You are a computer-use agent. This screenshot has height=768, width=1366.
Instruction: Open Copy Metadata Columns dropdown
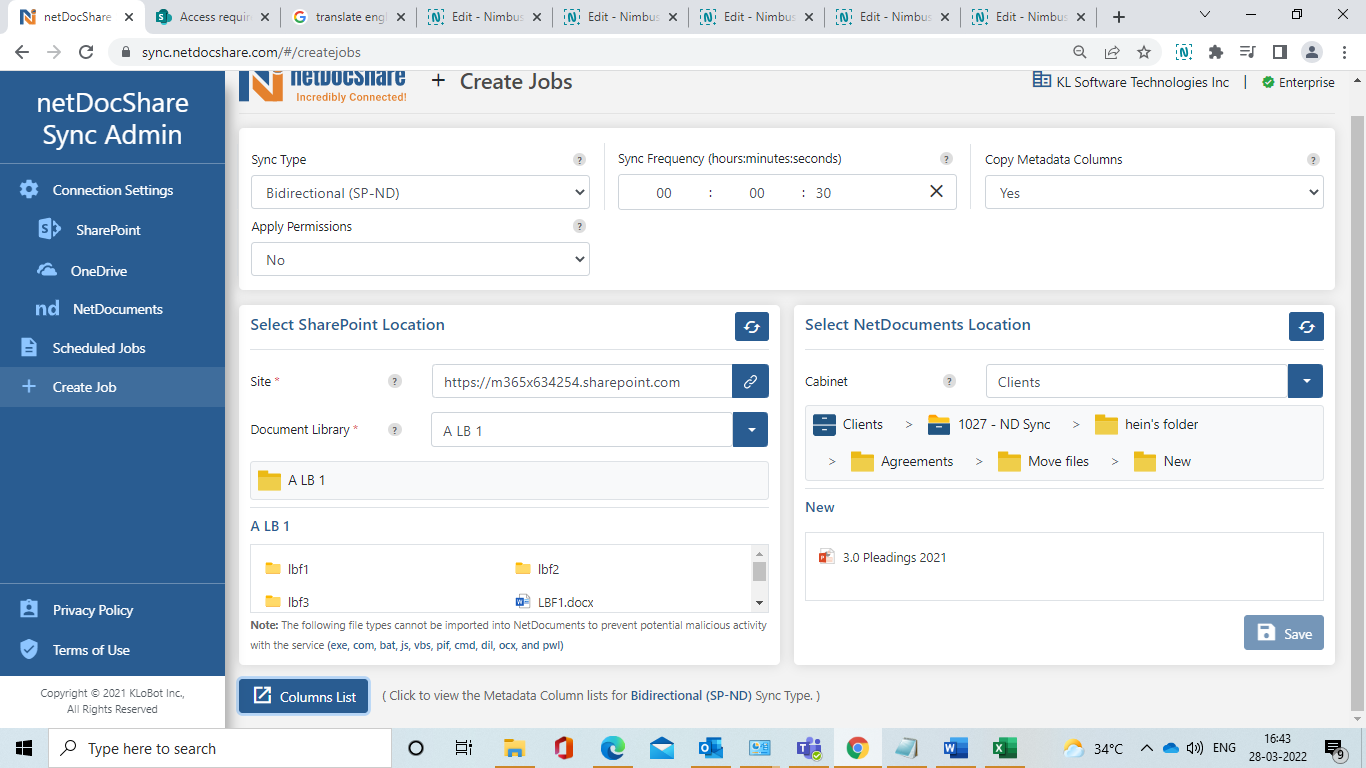point(1154,193)
